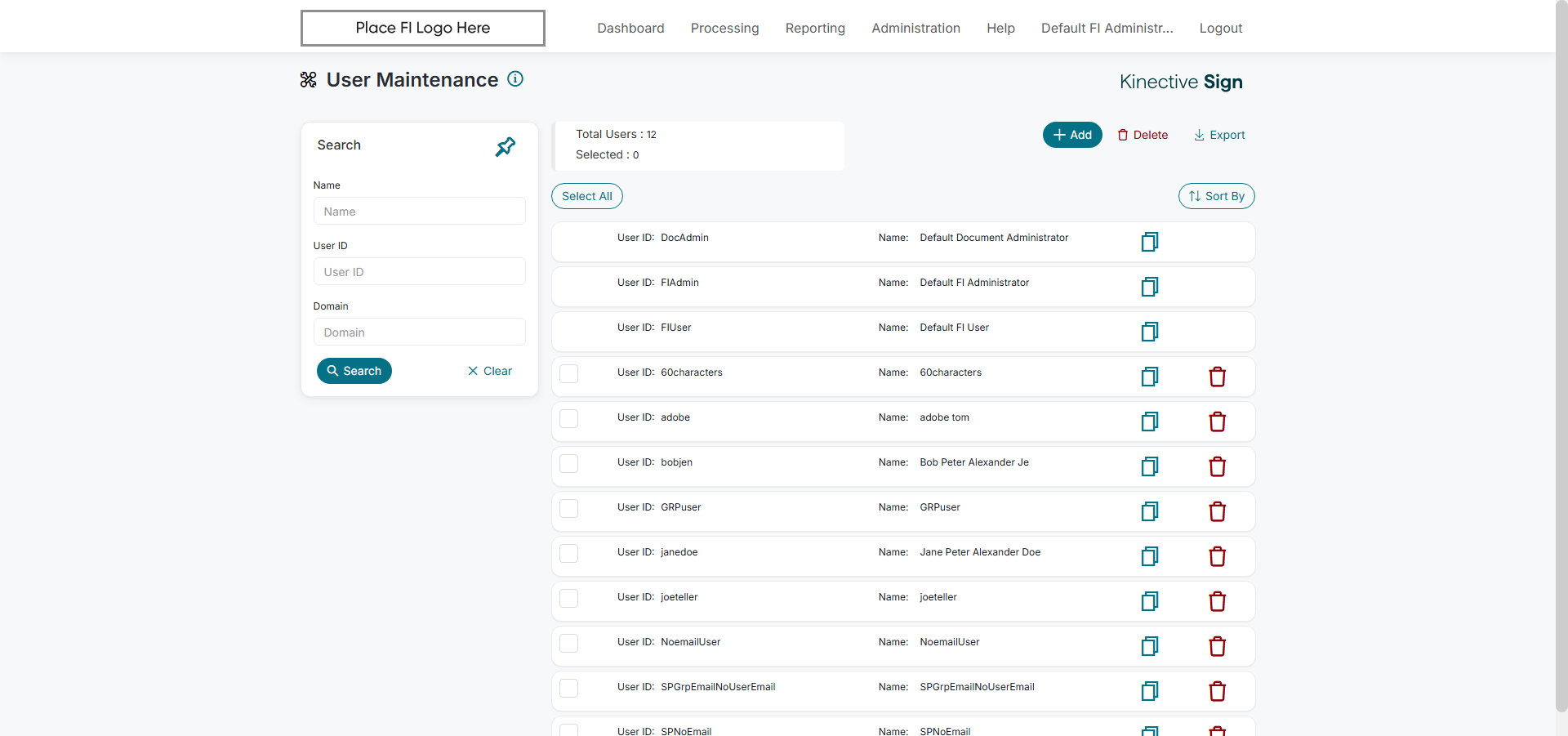
Task: Open the Administration menu
Action: (x=915, y=28)
